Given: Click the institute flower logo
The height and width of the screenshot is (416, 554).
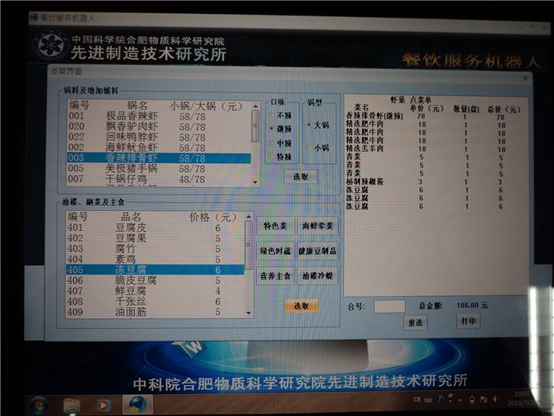Looking at the screenshot, I should (x=51, y=45).
